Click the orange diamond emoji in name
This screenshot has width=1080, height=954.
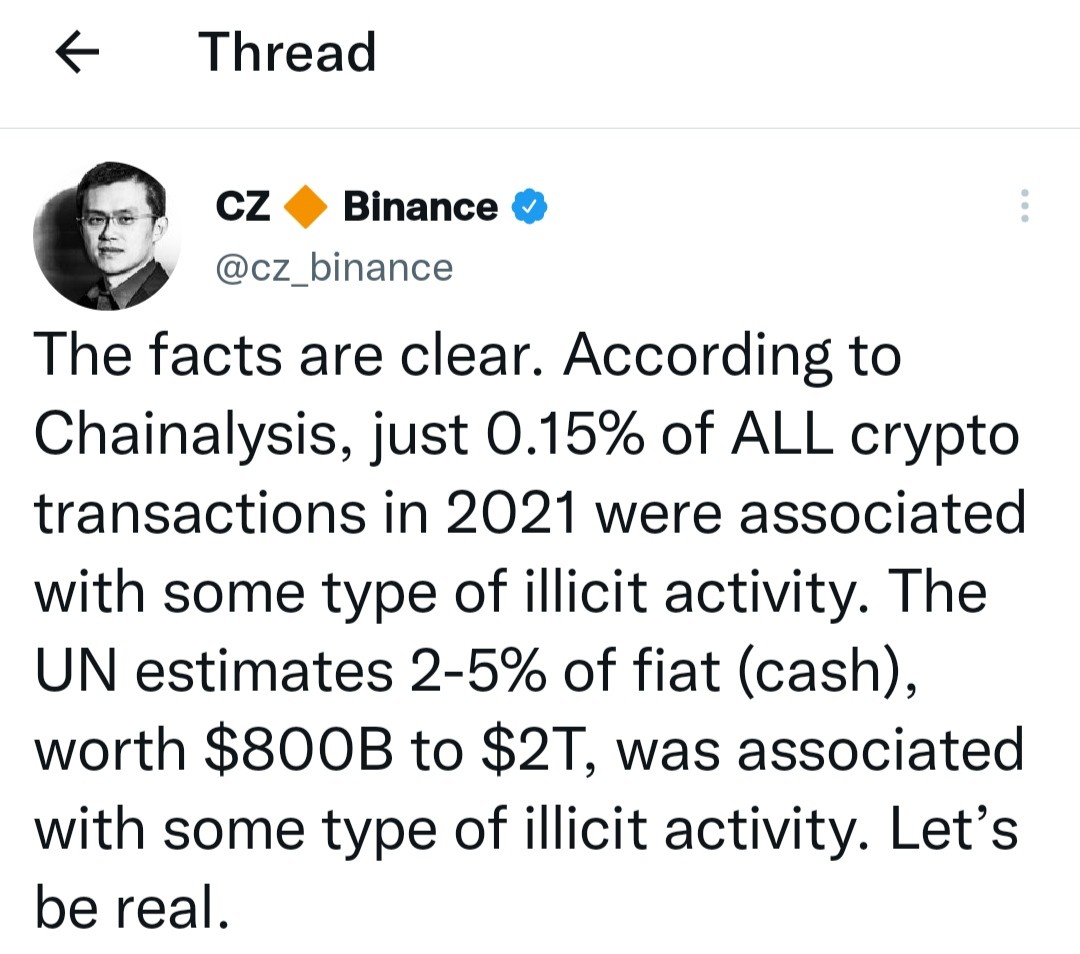click(306, 207)
